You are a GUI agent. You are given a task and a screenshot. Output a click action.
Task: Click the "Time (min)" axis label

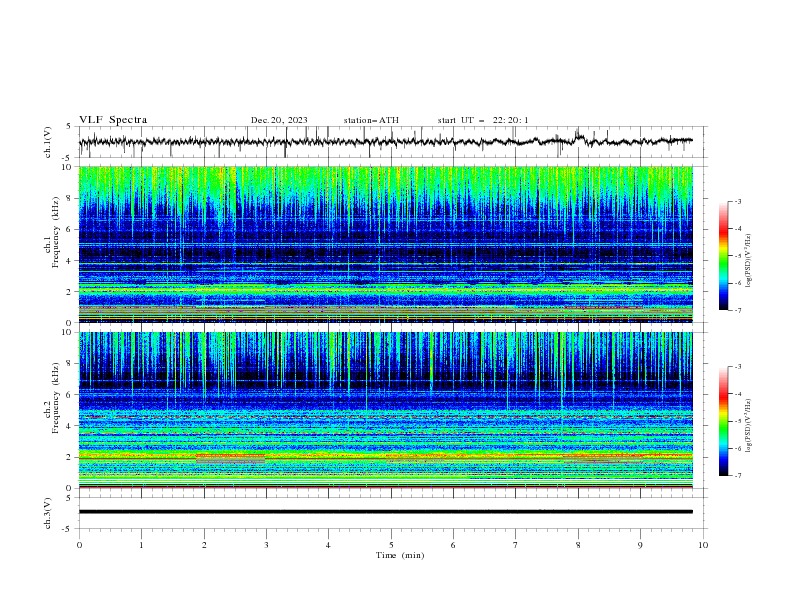coord(400,555)
